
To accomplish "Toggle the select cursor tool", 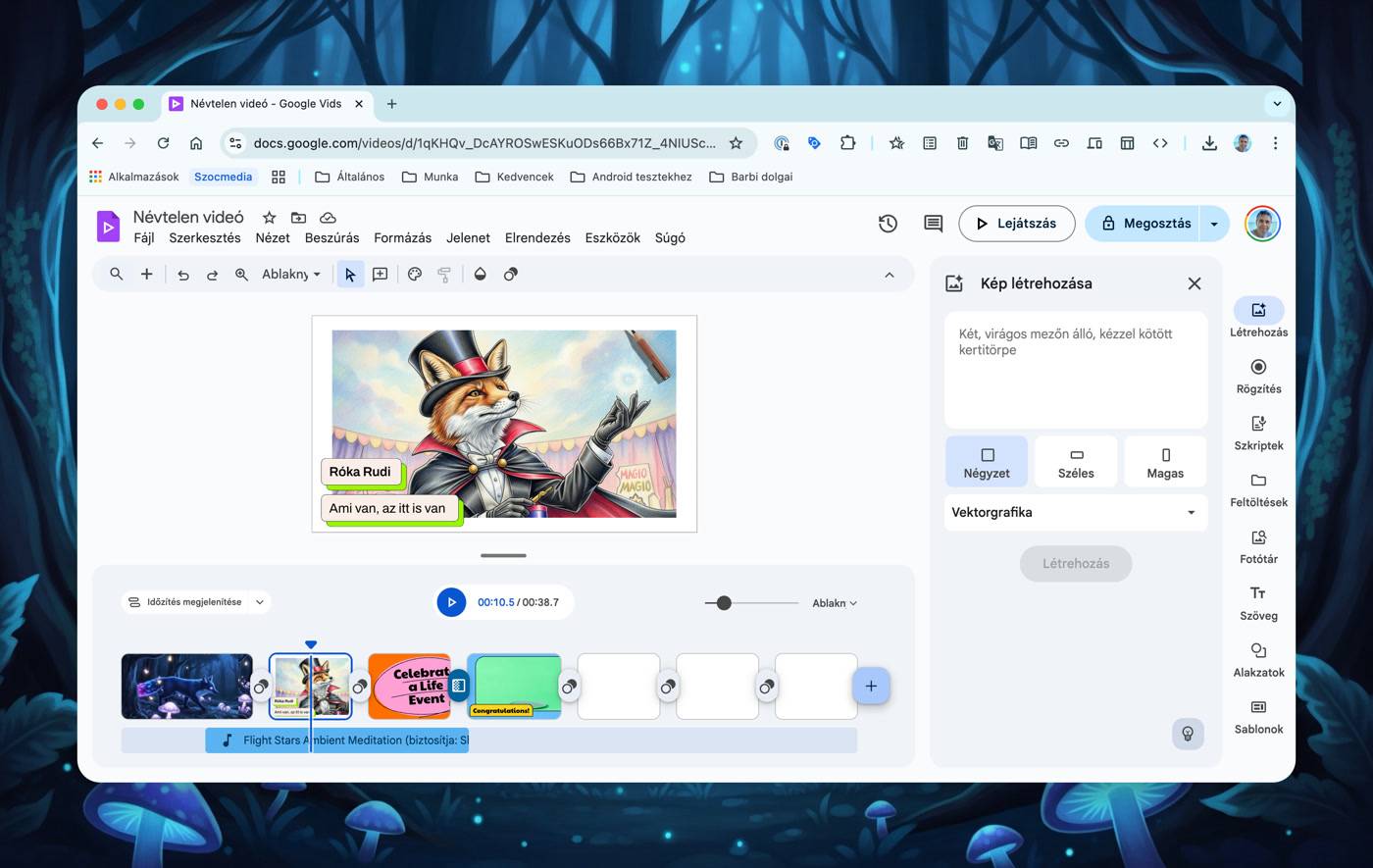I will 350,275.
